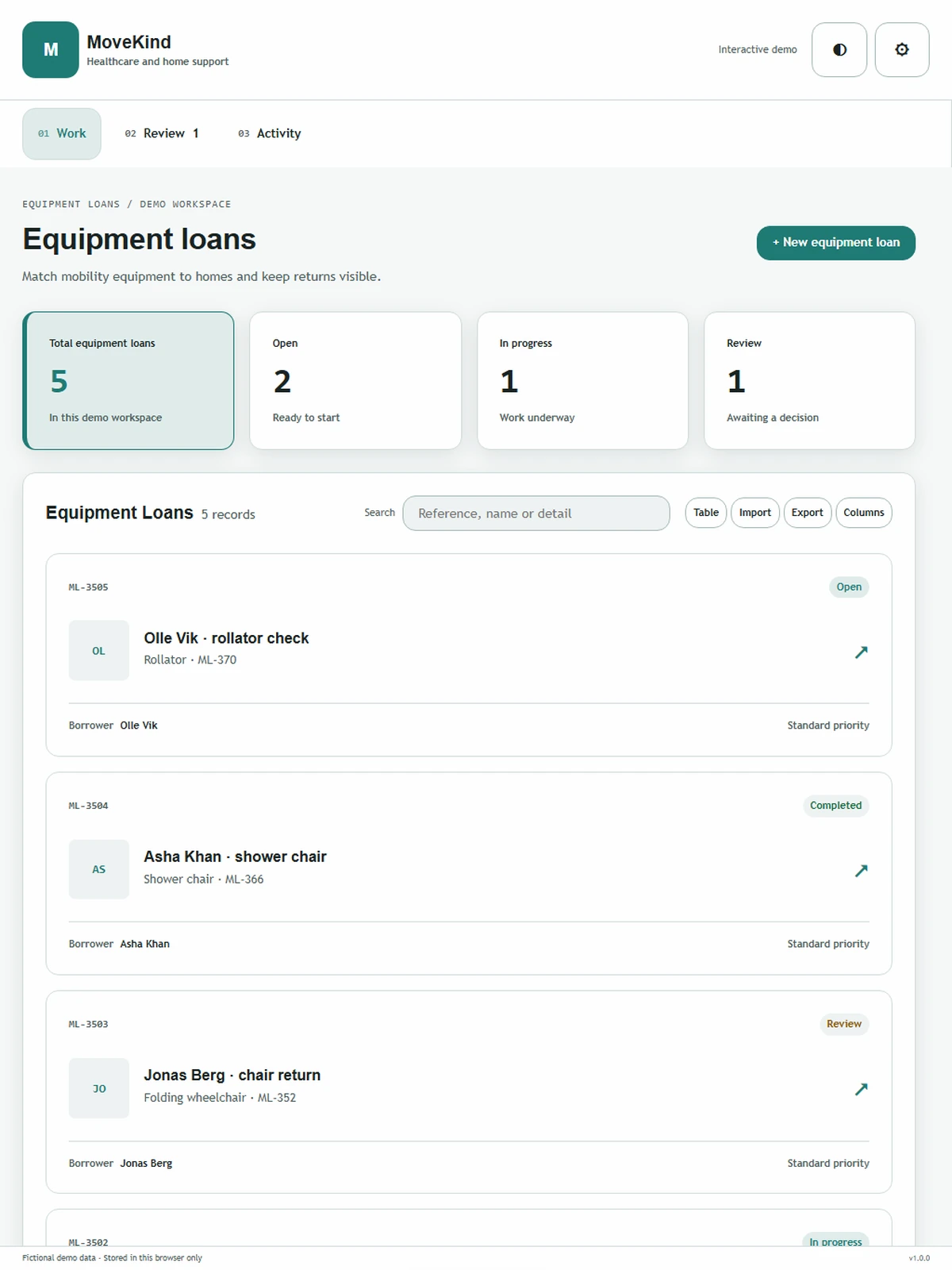Click borrower name Olle Vik

click(x=139, y=725)
